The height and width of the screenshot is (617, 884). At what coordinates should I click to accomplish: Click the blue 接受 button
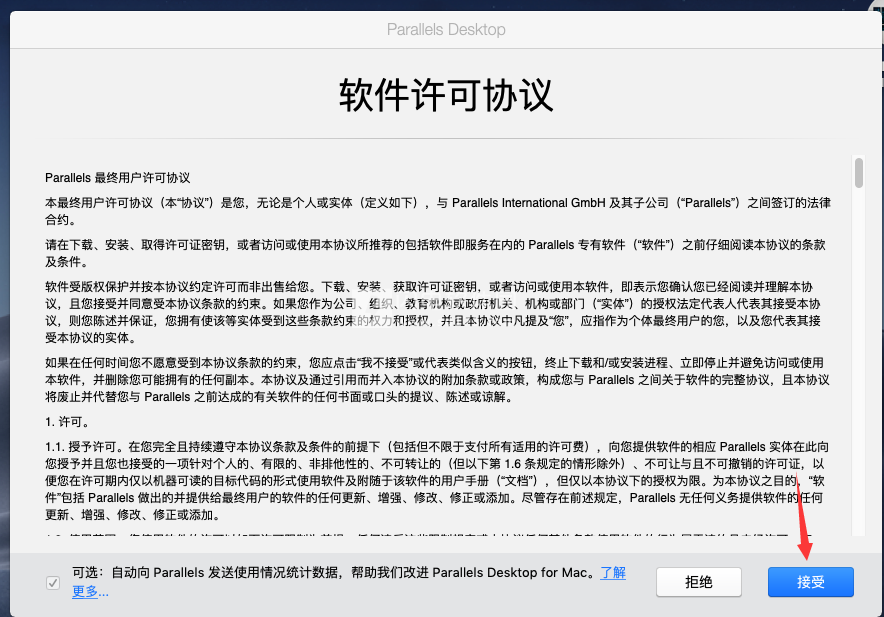[x=810, y=581]
